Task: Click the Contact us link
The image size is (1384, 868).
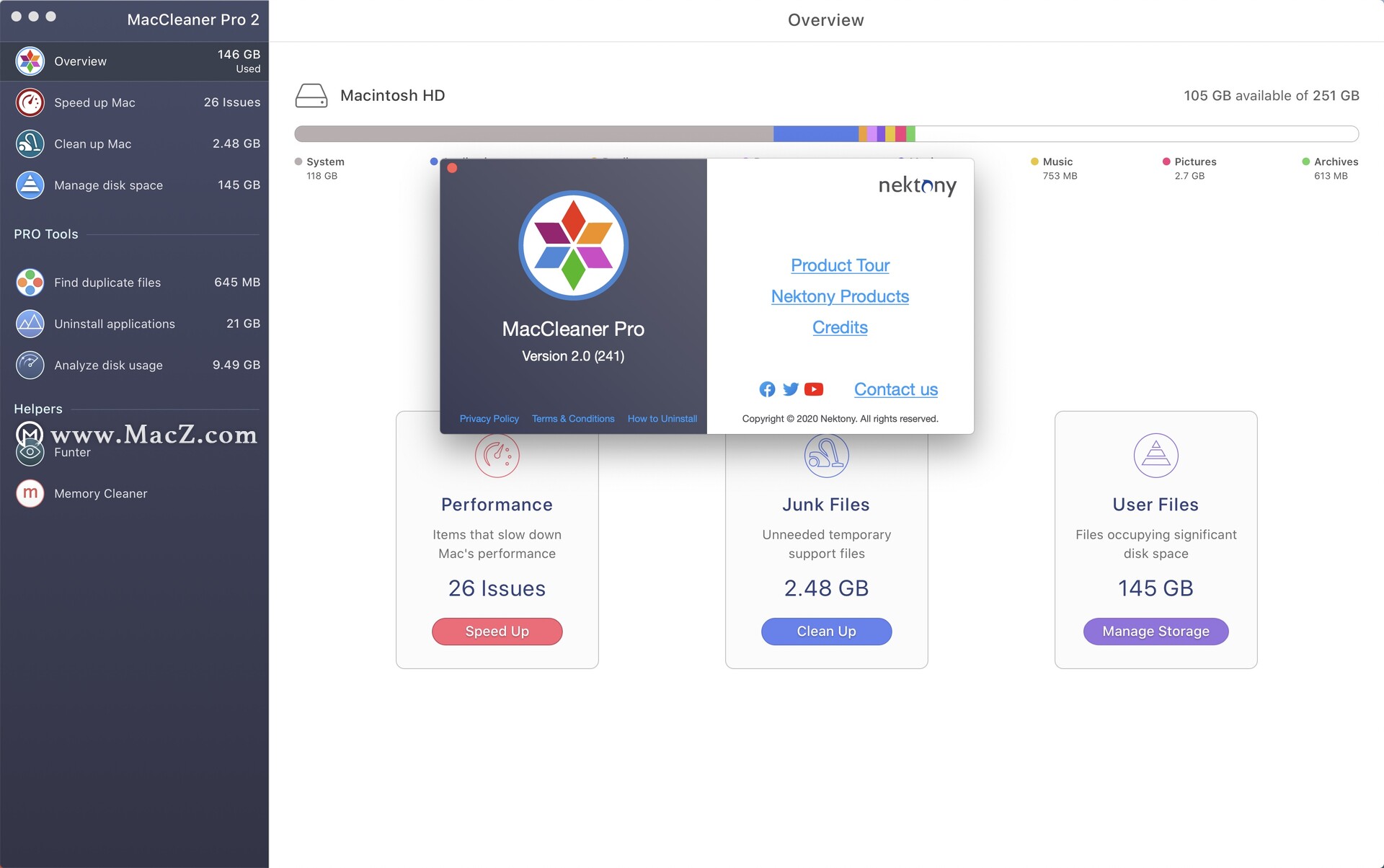Action: tap(896, 389)
